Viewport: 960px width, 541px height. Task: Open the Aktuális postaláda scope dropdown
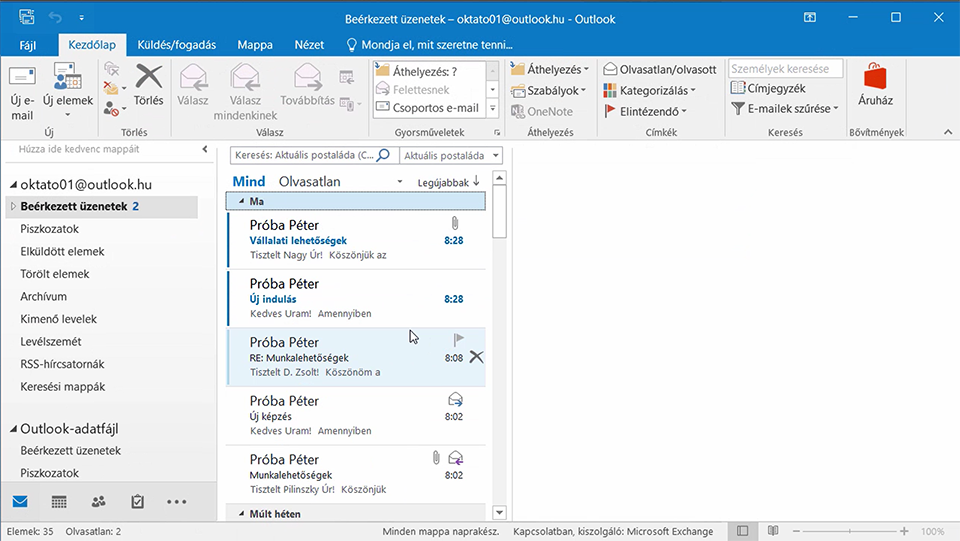coord(451,155)
